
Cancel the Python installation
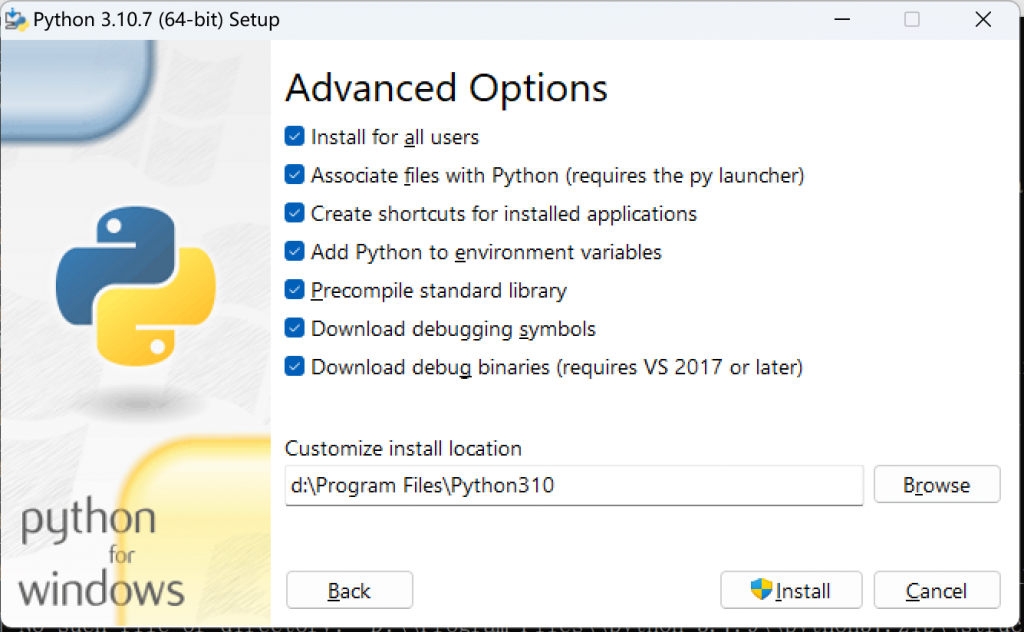pyautogui.click(x=936, y=591)
